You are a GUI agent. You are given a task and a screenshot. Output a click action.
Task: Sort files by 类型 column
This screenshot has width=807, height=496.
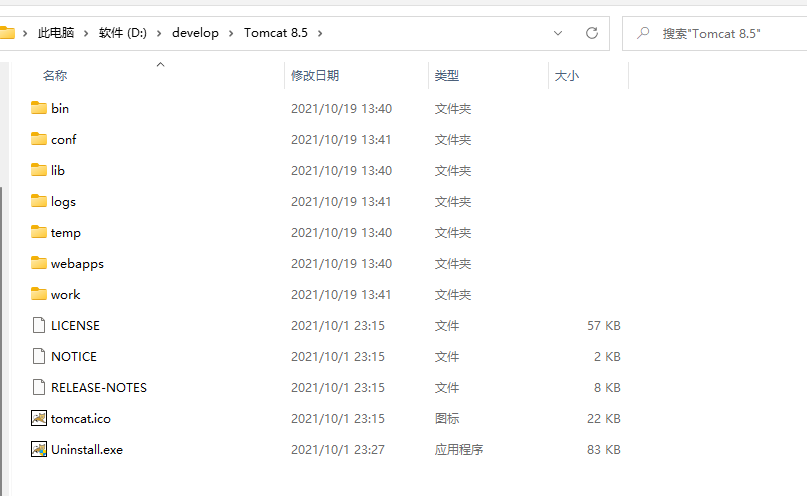[x=446, y=76]
